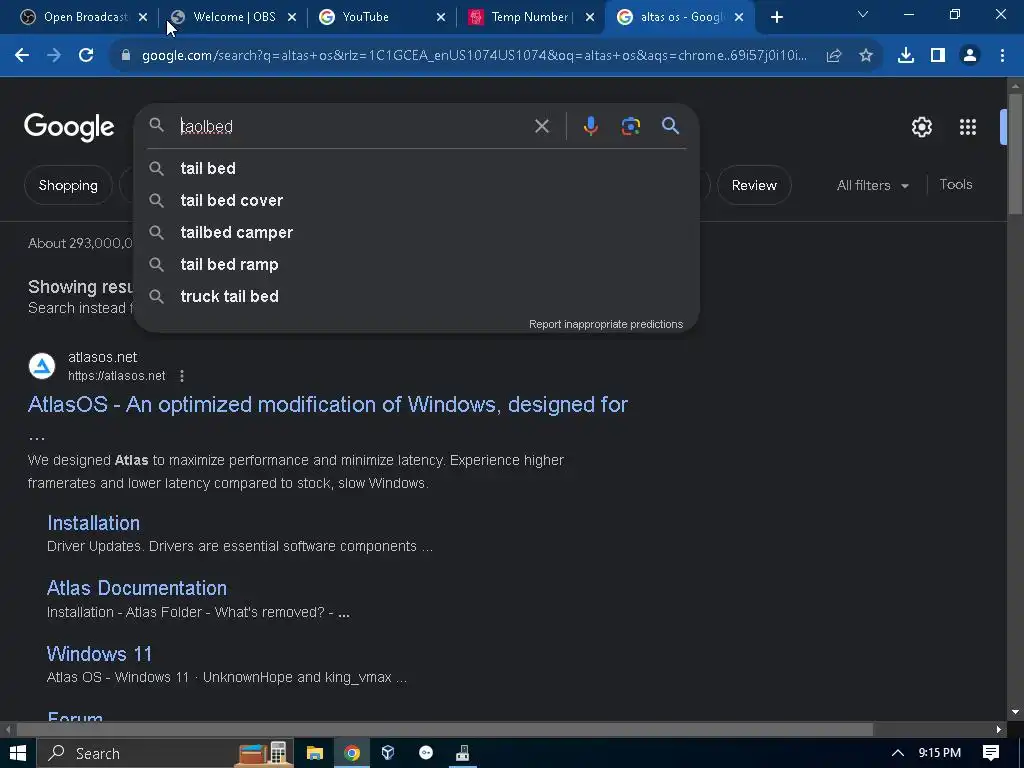
Task: Switch to the Welcome | OBS tab
Action: (234, 17)
